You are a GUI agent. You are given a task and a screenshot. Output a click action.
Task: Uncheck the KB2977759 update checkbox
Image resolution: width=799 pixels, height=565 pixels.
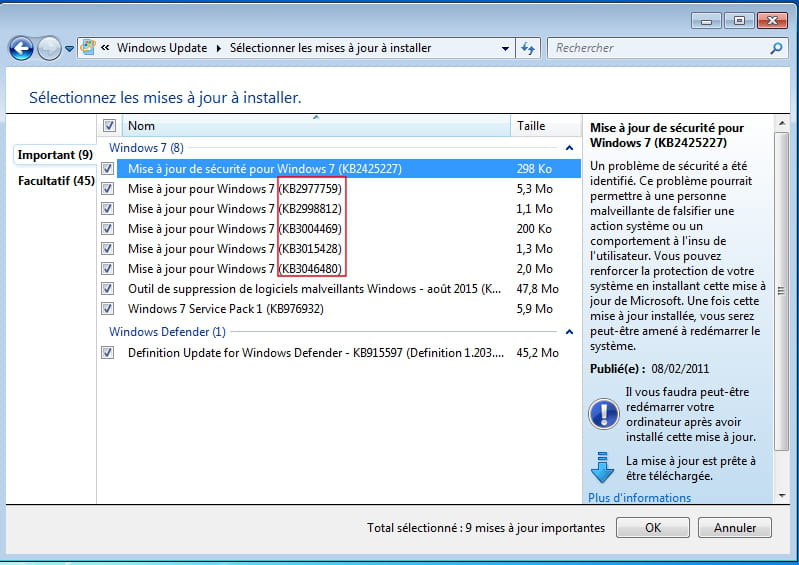pos(108,189)
